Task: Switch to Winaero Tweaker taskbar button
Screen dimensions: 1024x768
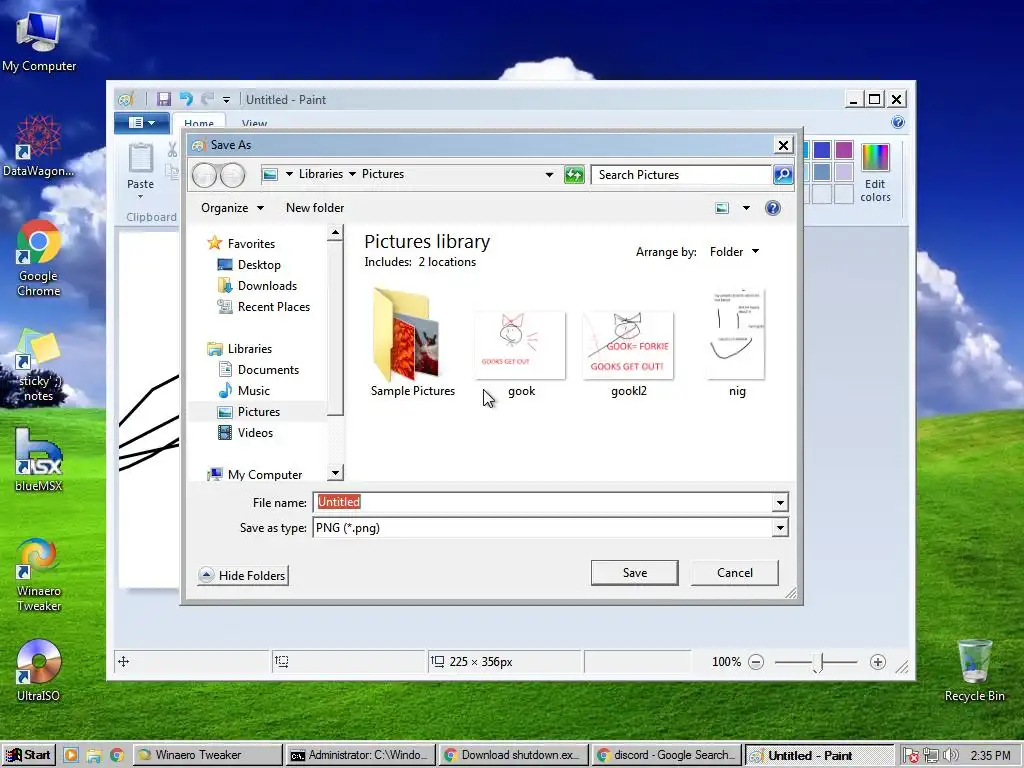Action: point(208,755)
